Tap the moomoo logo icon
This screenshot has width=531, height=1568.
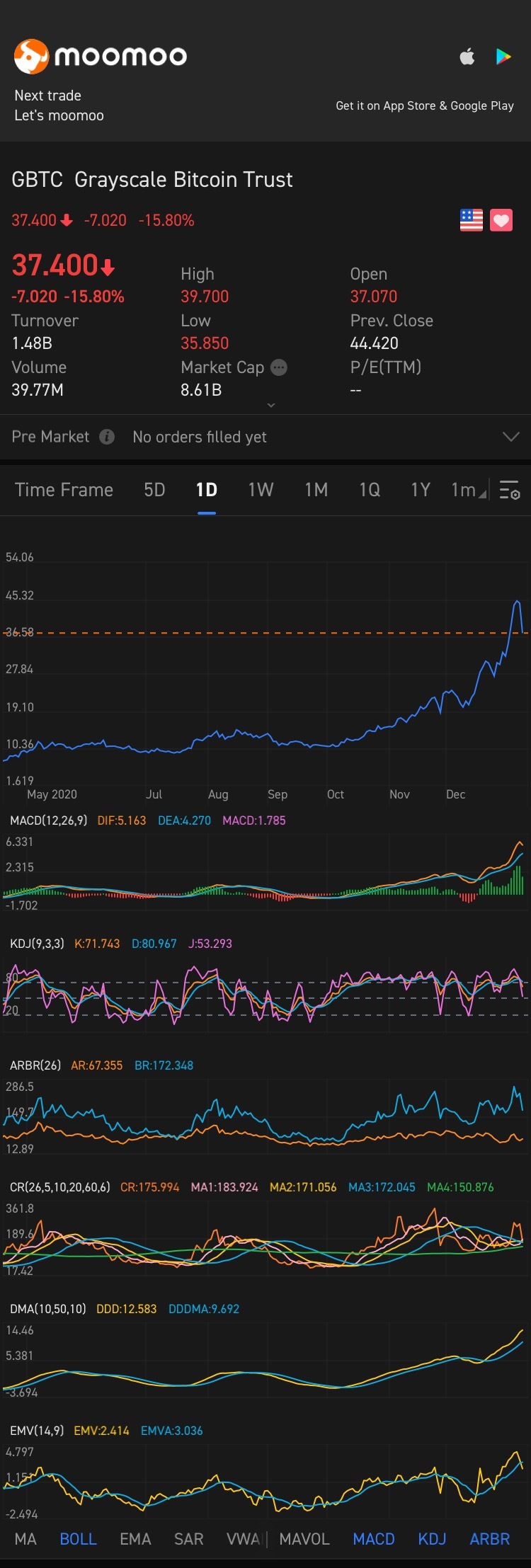coord(31,56)
